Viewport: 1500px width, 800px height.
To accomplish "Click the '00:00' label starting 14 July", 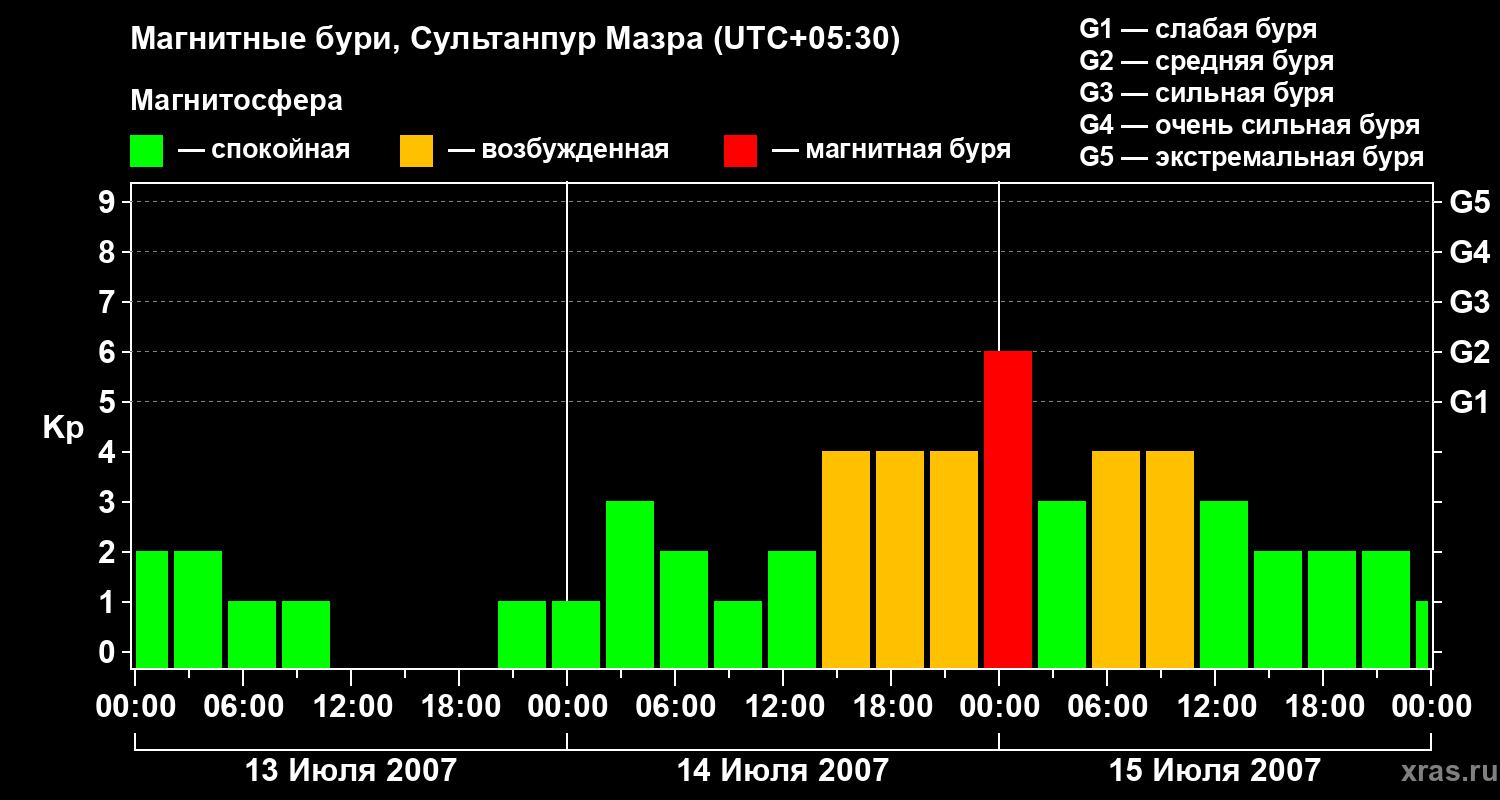I will click(x=567, y=707).
